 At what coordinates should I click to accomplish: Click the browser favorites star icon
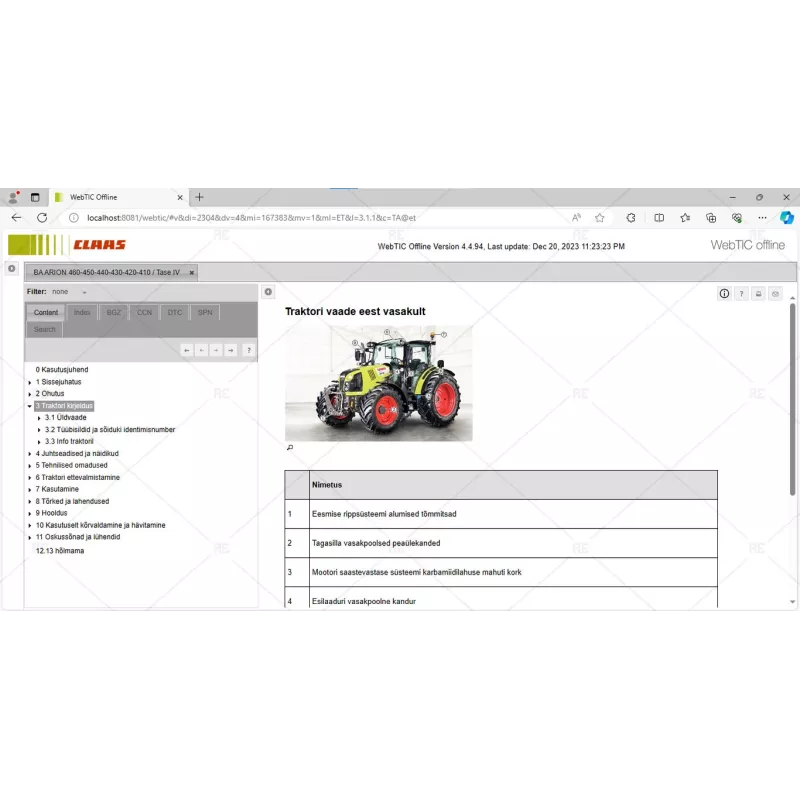coord(598,217)
